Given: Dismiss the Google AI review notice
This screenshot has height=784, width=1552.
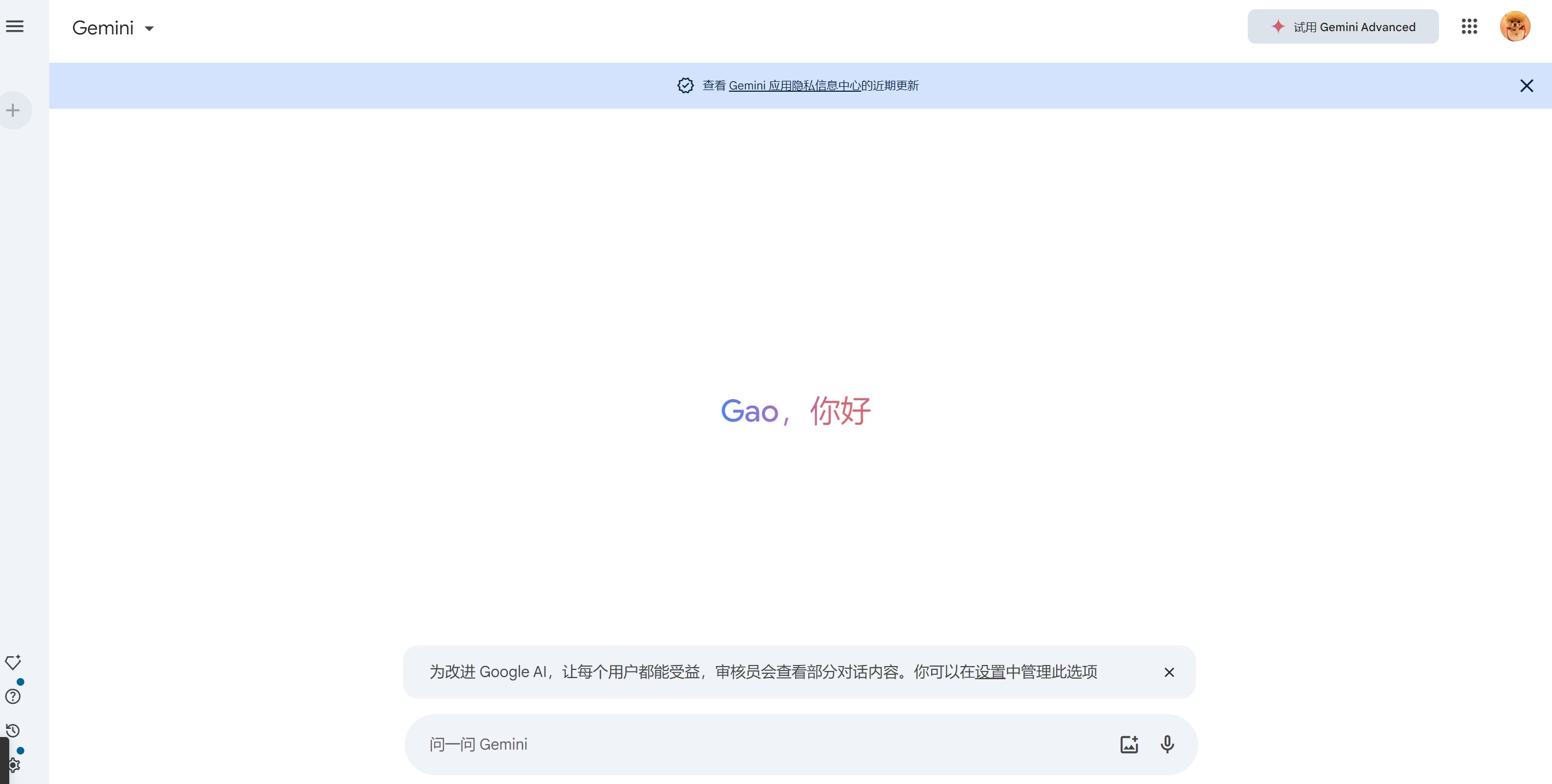Looking at the screenshot, I should (x=1169, y=672).
